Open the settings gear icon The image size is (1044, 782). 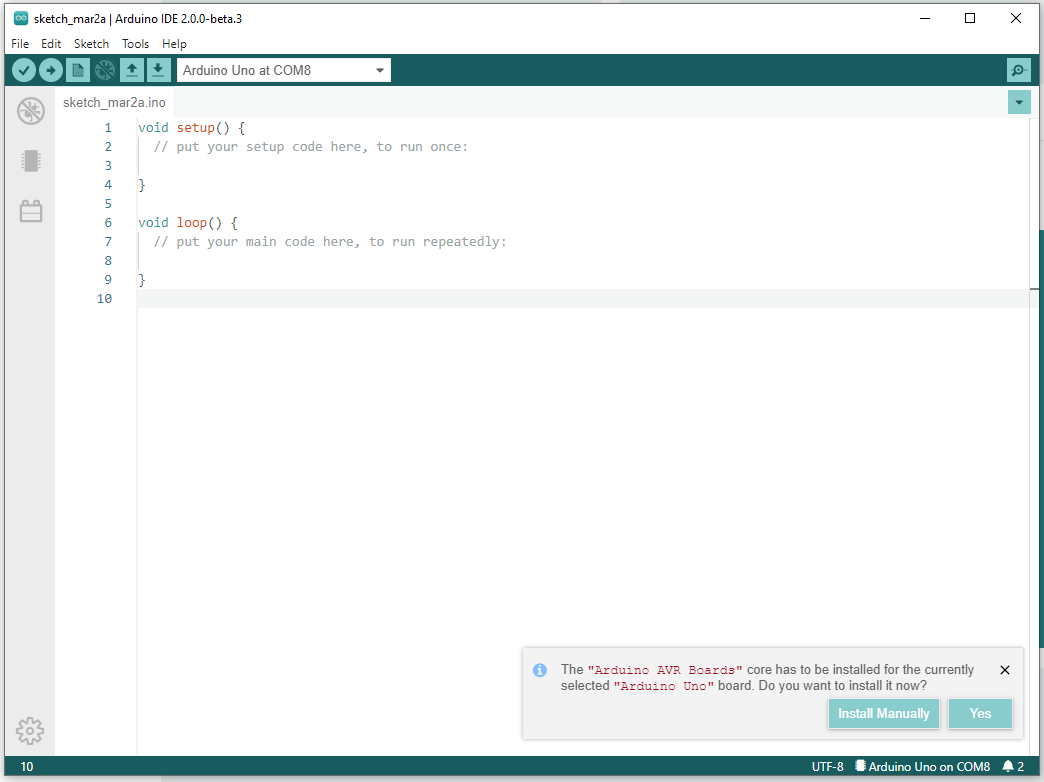click(x=30, y=731)
